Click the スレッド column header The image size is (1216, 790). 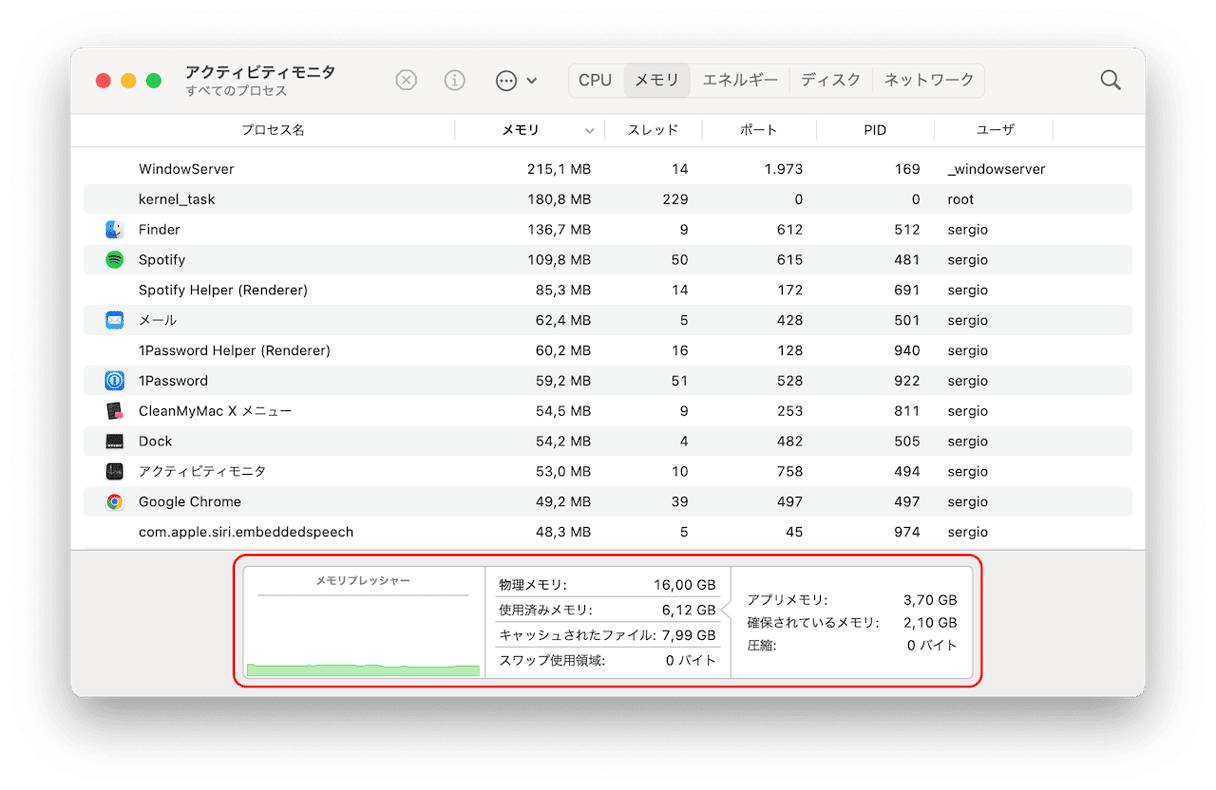(x=653, y=130)
